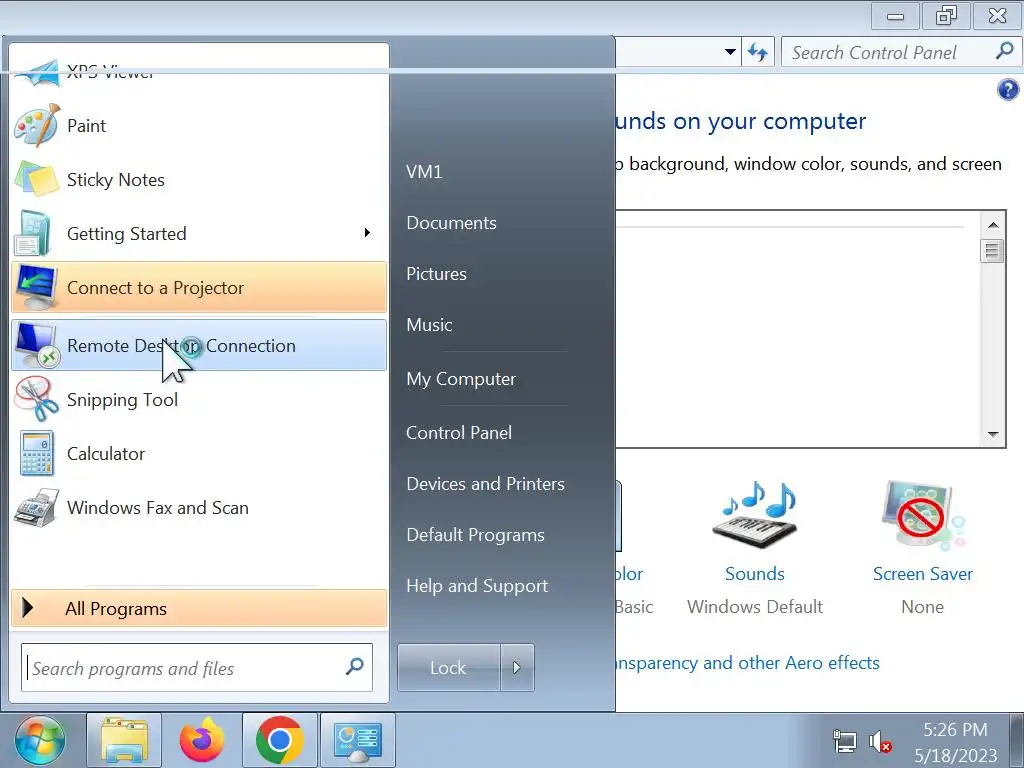Open shutdown options arrow next to Lock

click(517, 667)
